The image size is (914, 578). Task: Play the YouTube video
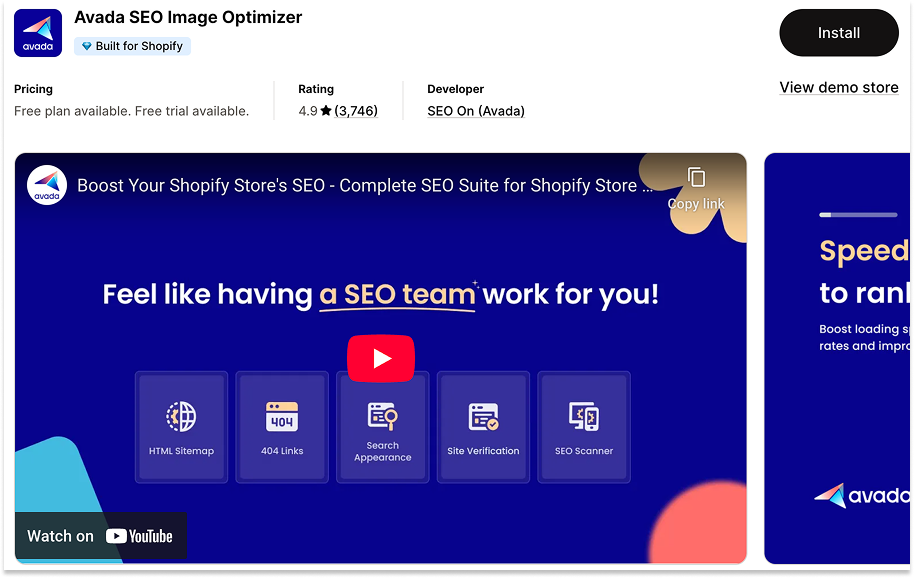[x=381, y=358]
